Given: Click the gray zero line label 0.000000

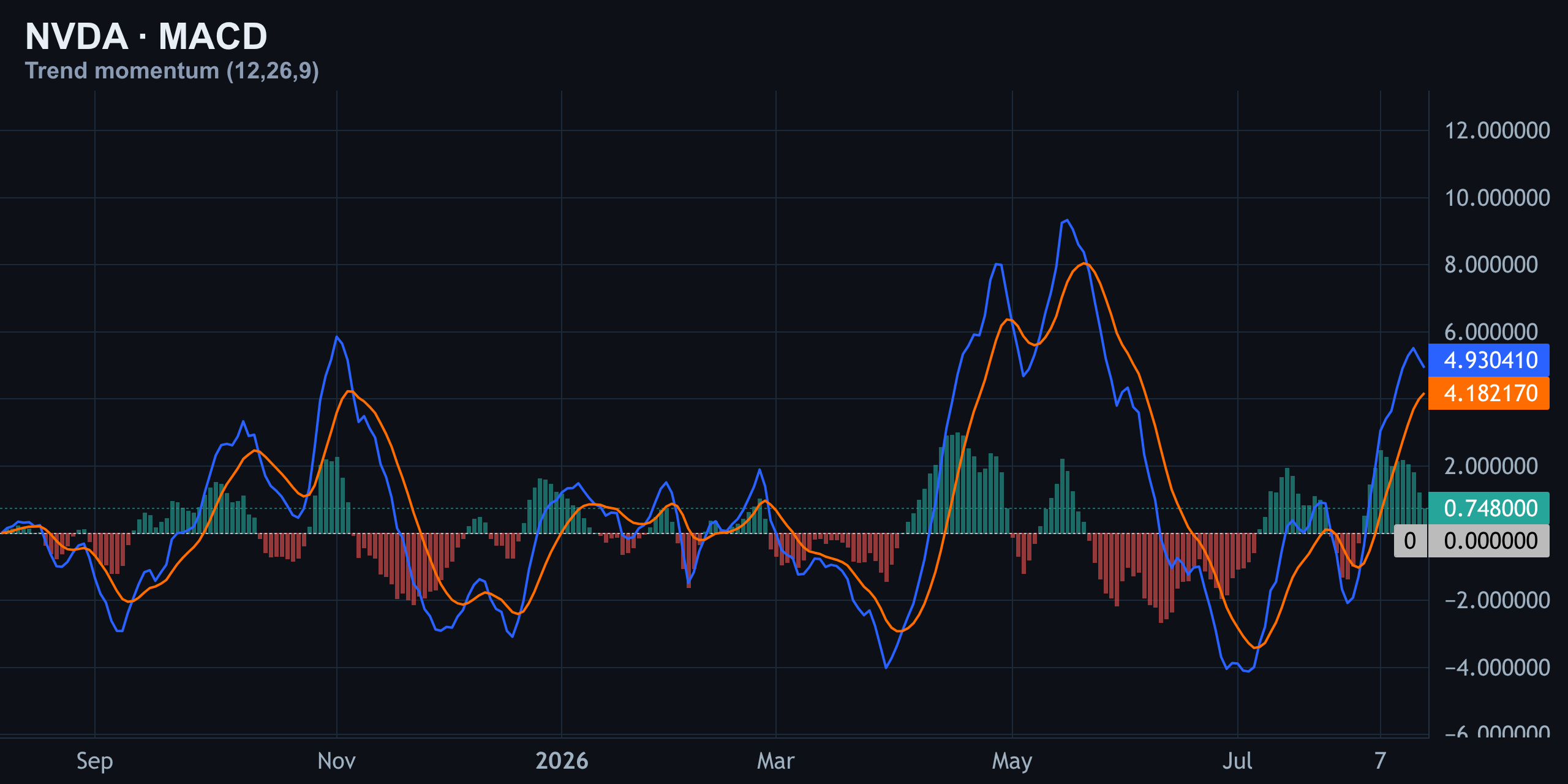Looking at the screenshot, I should pyautogui.click(x=1489, y=541).
